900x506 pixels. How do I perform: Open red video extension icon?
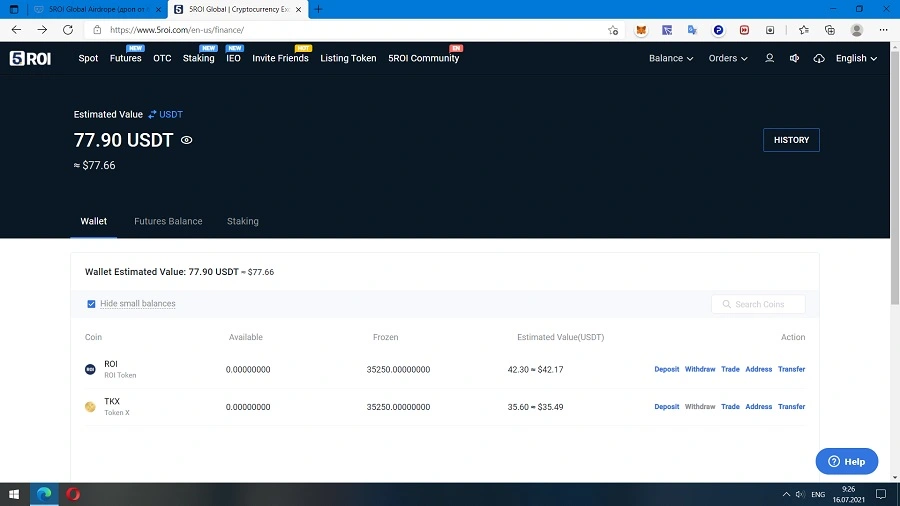(744, 30)
